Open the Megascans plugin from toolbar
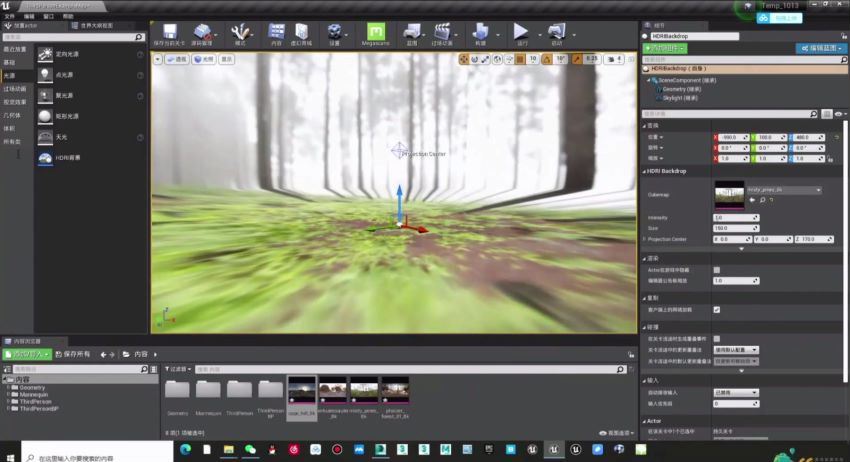This screenshot has width=850, height=462. [375, 35]
